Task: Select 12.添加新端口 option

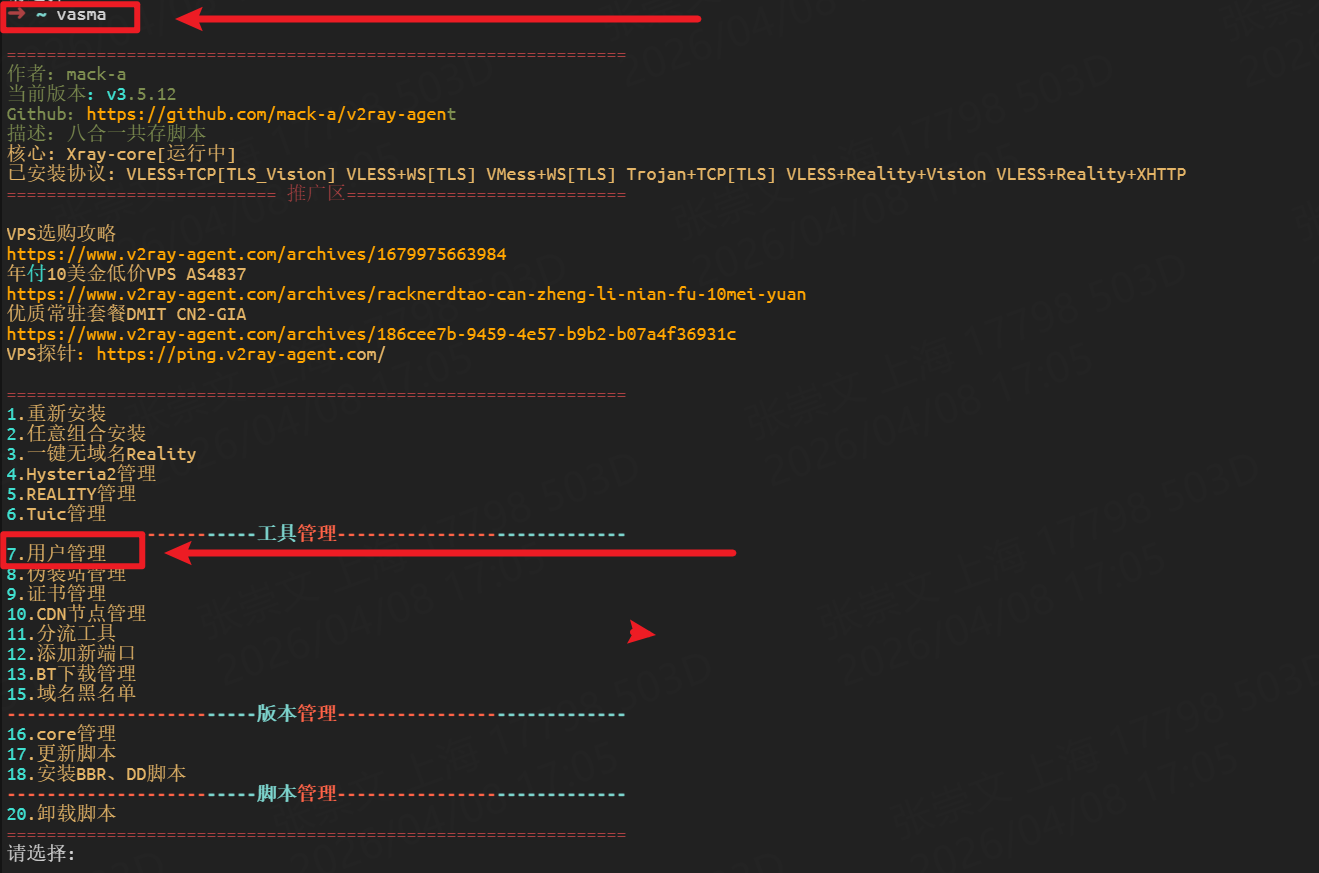Action: click(71, 653)
